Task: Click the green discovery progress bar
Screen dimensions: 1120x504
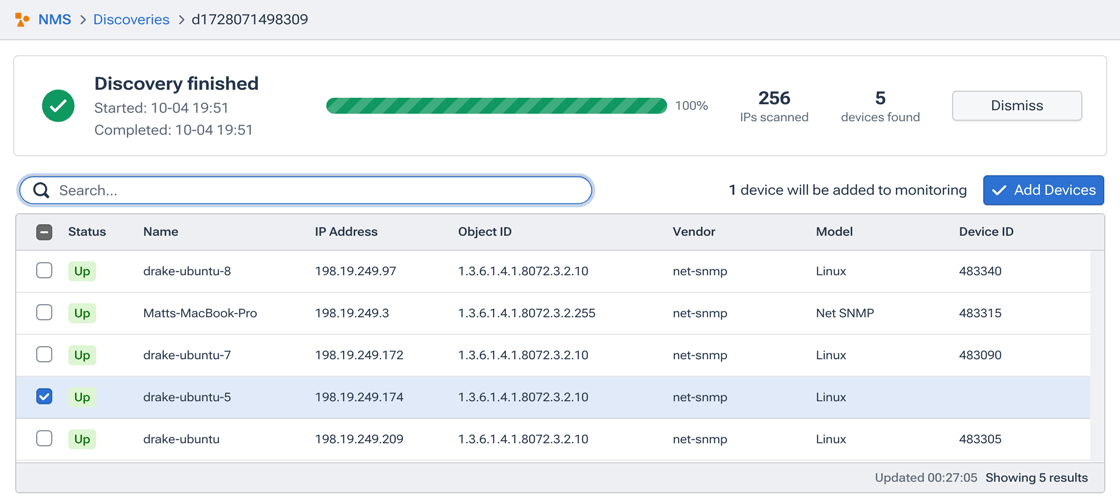Action: (496, 106)
